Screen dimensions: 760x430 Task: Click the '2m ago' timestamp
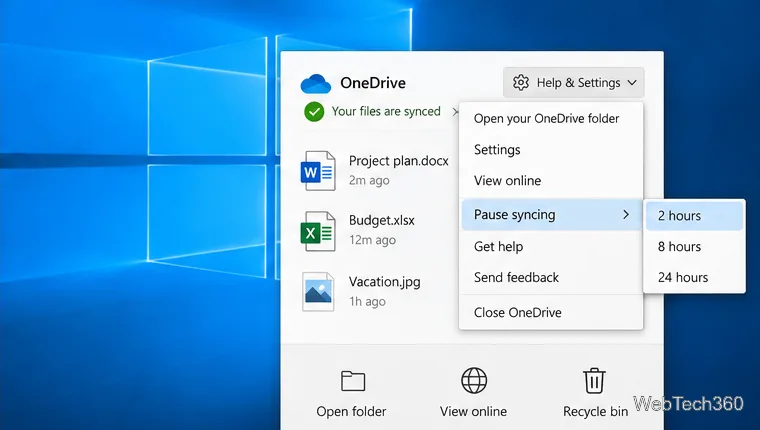click(369, 181)
